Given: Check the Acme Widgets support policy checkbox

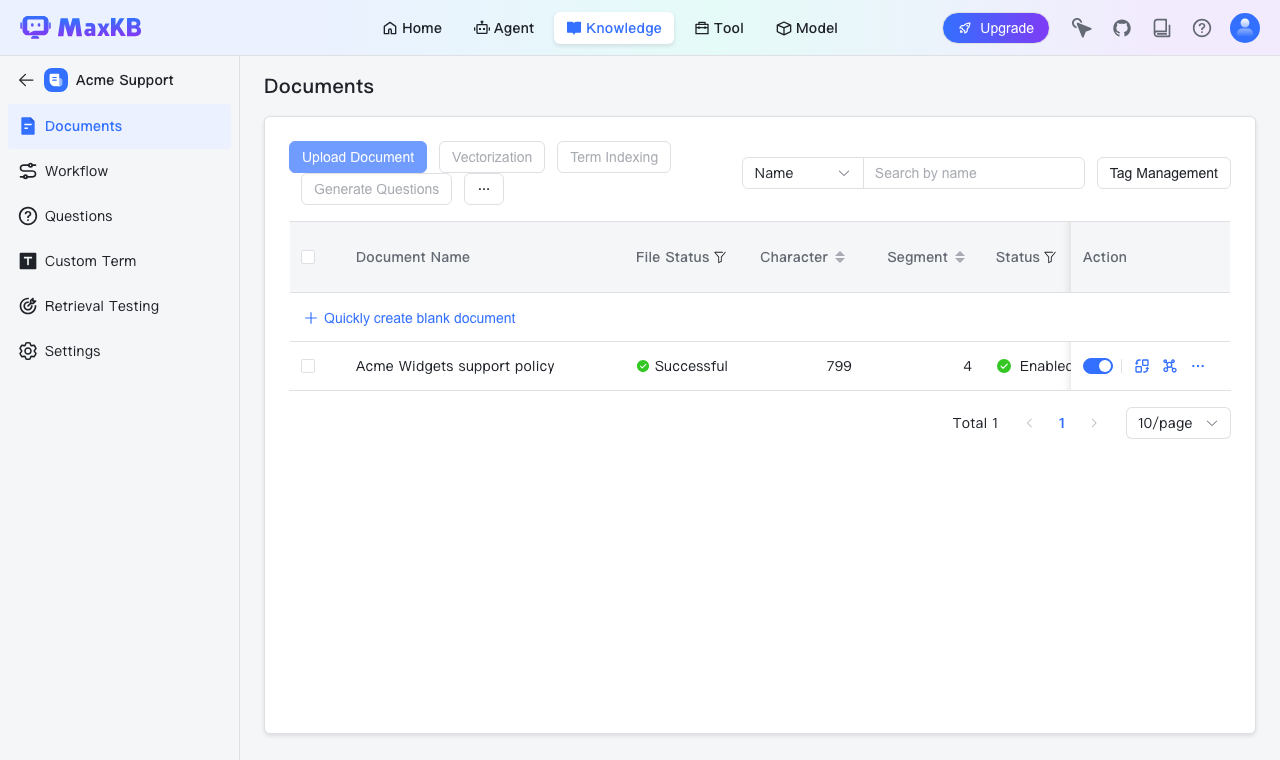Looking at the screenshot, I should click(x=308, y=366).
